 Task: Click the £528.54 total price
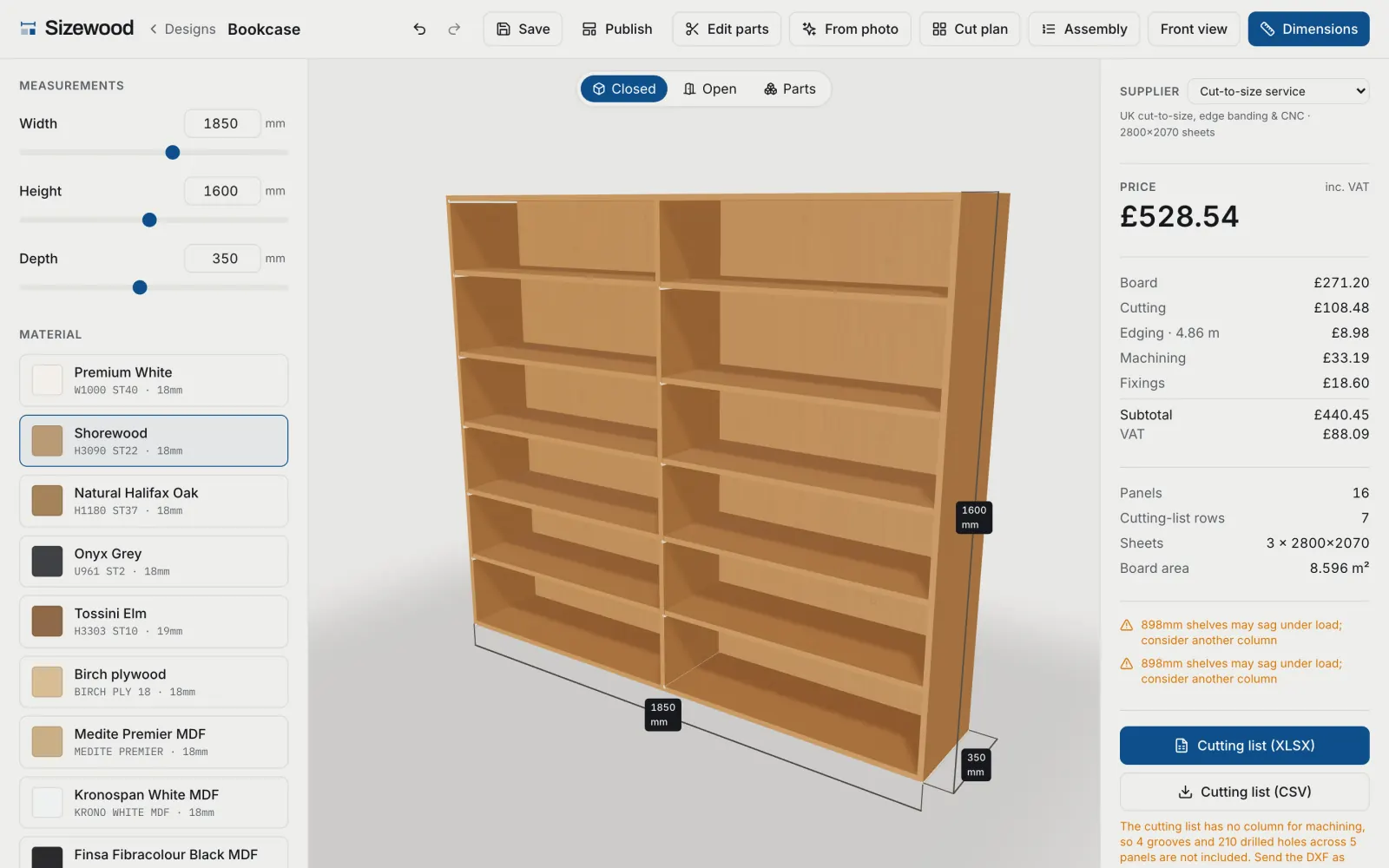1179,216
